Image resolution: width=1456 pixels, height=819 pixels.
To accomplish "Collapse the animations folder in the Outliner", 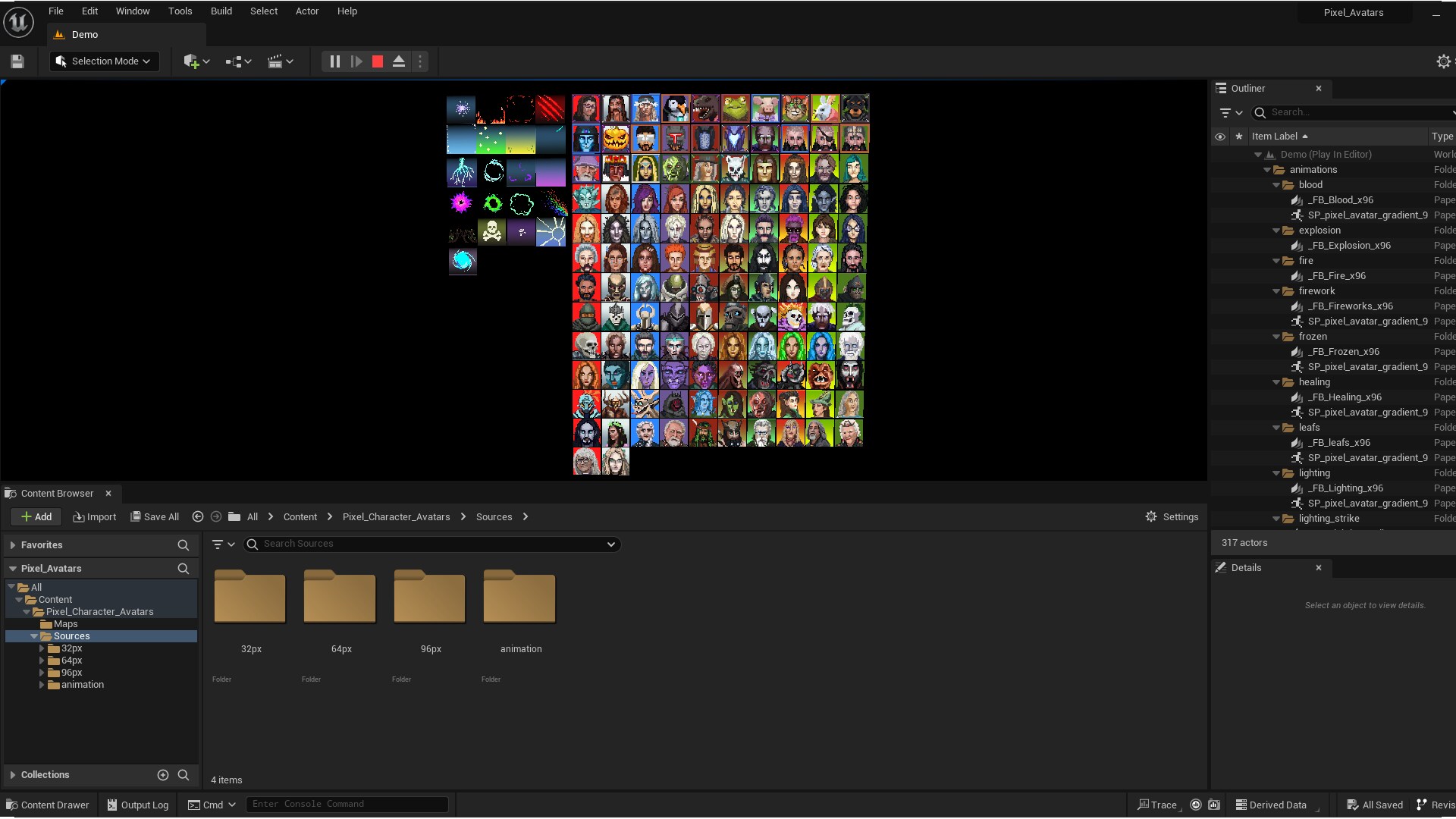I will coord(1267,170).
